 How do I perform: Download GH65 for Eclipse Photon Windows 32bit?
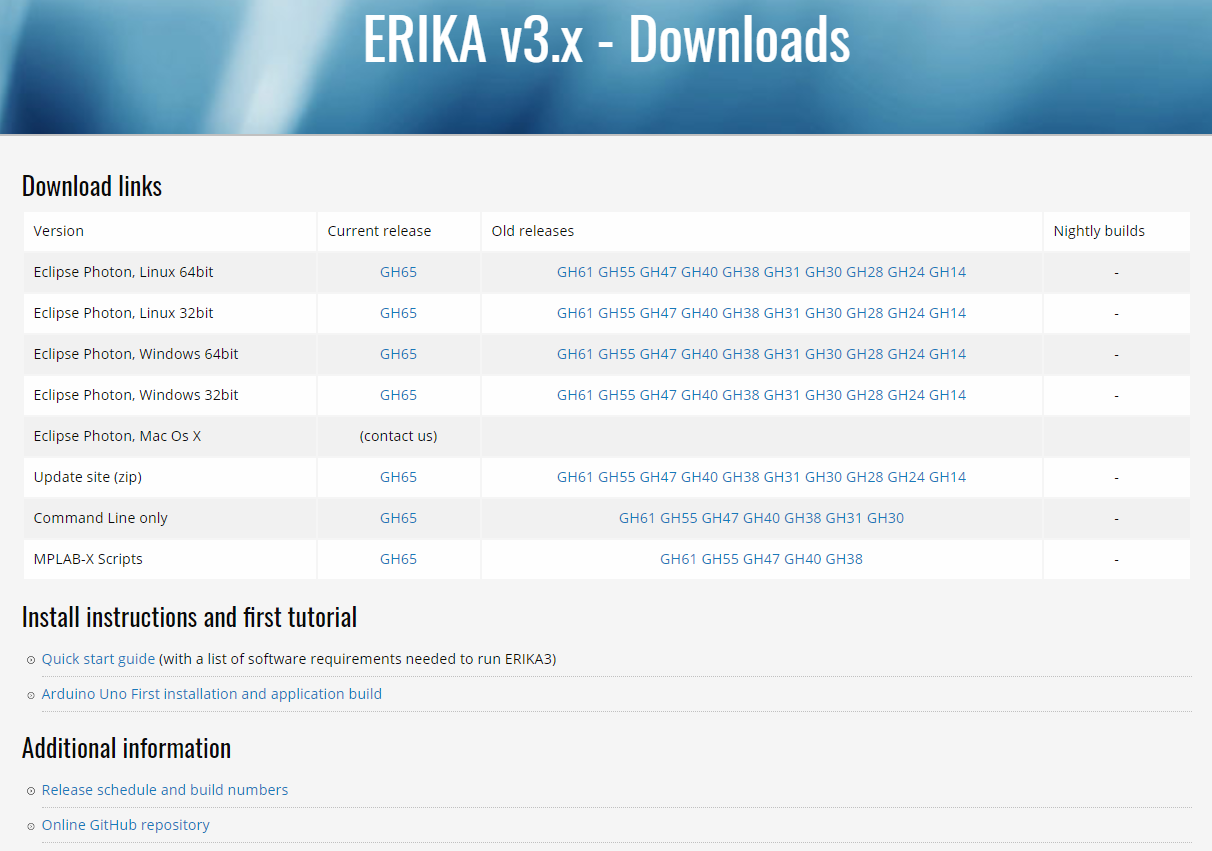[398, 395]
